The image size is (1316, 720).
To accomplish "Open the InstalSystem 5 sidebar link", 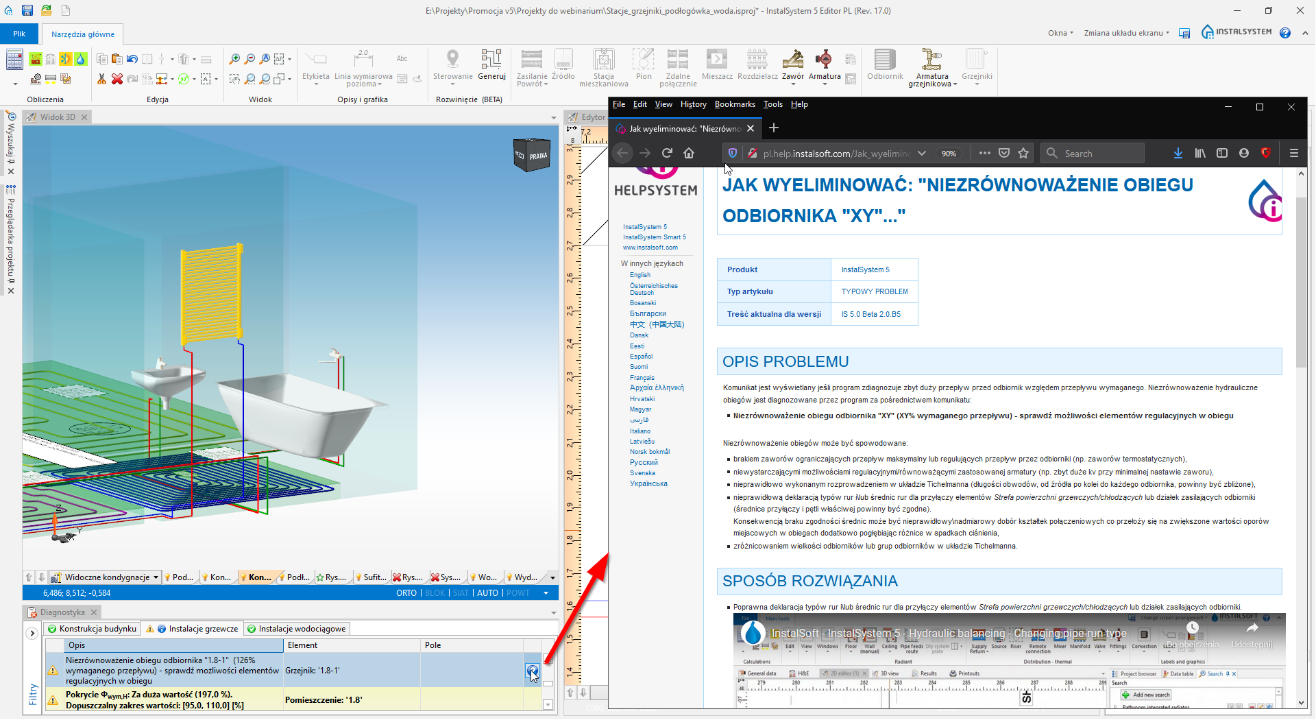I will pos(645,227).
